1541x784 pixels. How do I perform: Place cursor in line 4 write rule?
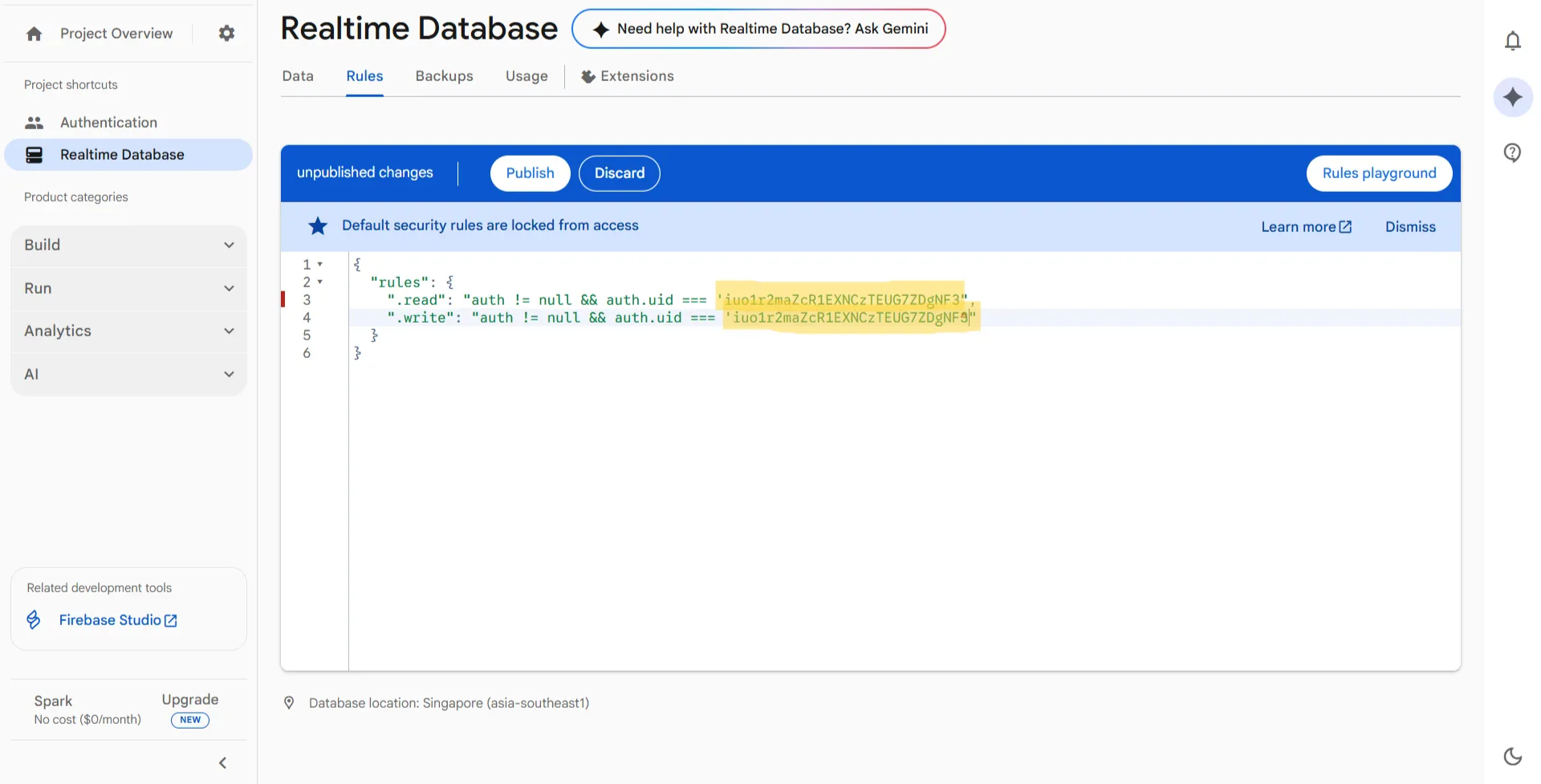681,318
